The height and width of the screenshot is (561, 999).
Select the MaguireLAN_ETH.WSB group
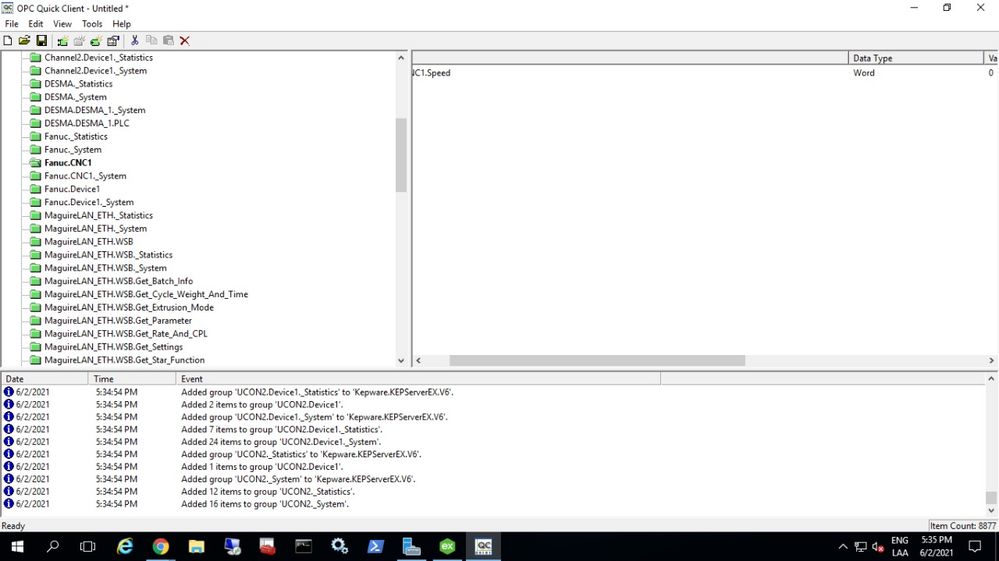89,241
